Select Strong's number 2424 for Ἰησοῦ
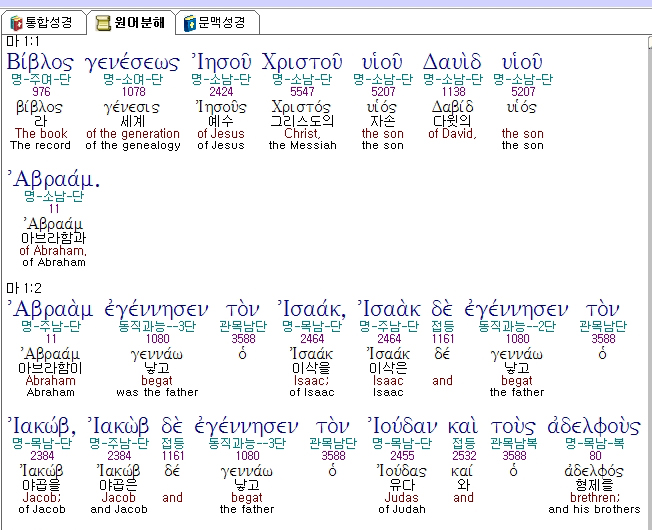Image resolution: width=652 pixels, height=530 pixels. click(221, 92)
